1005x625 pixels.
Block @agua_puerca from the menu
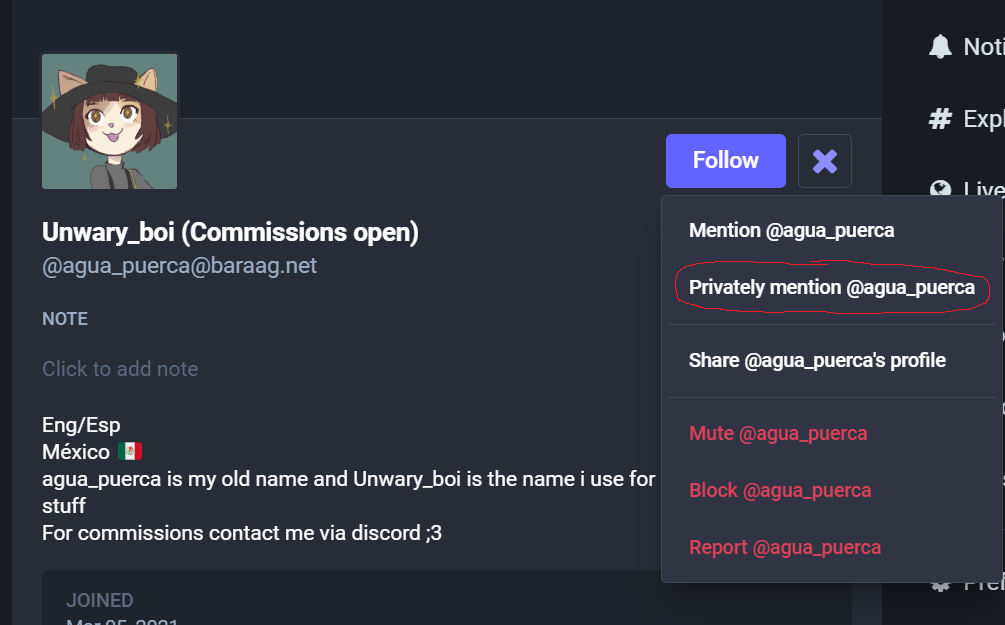click(780, 490)
